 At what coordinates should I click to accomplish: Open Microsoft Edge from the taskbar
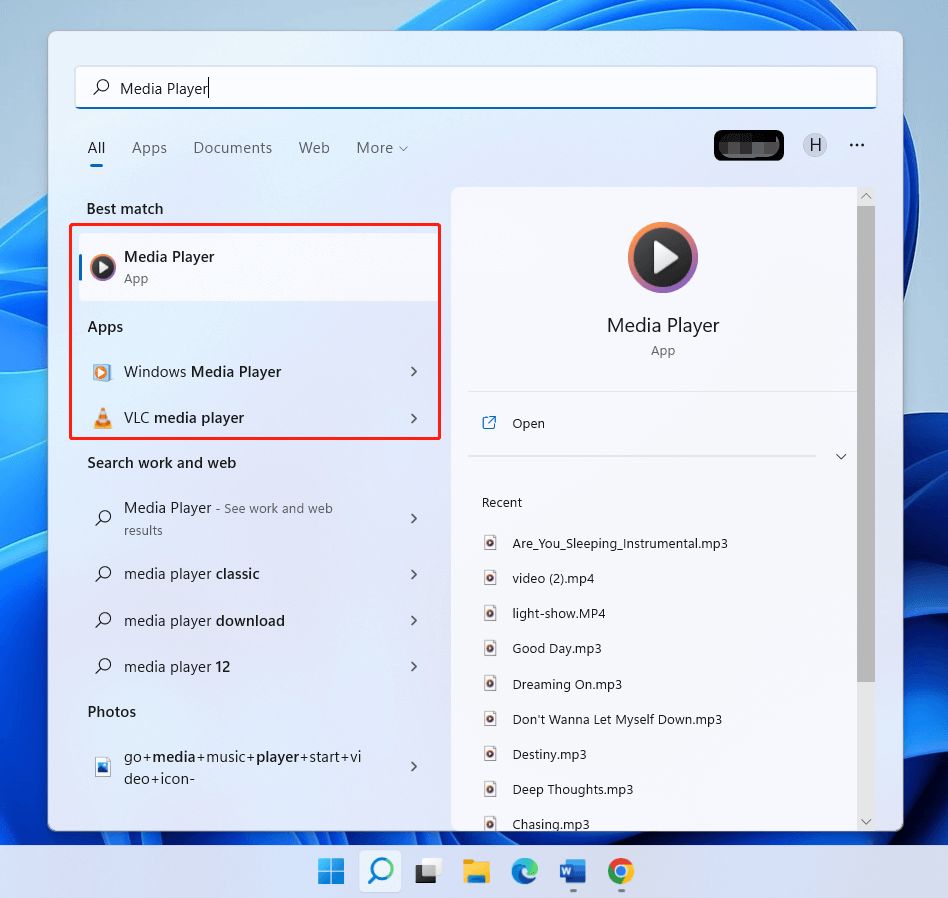click(524, 871)
